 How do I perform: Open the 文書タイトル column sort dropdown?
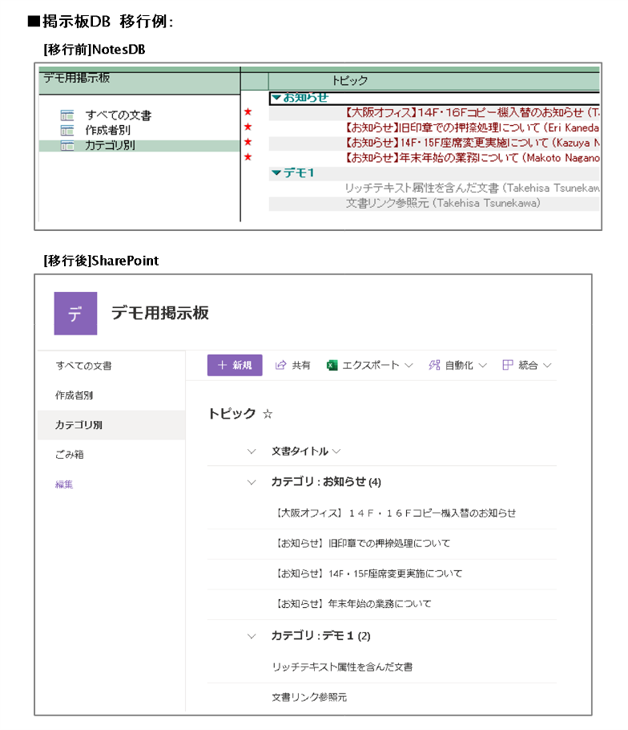[337, 452]
